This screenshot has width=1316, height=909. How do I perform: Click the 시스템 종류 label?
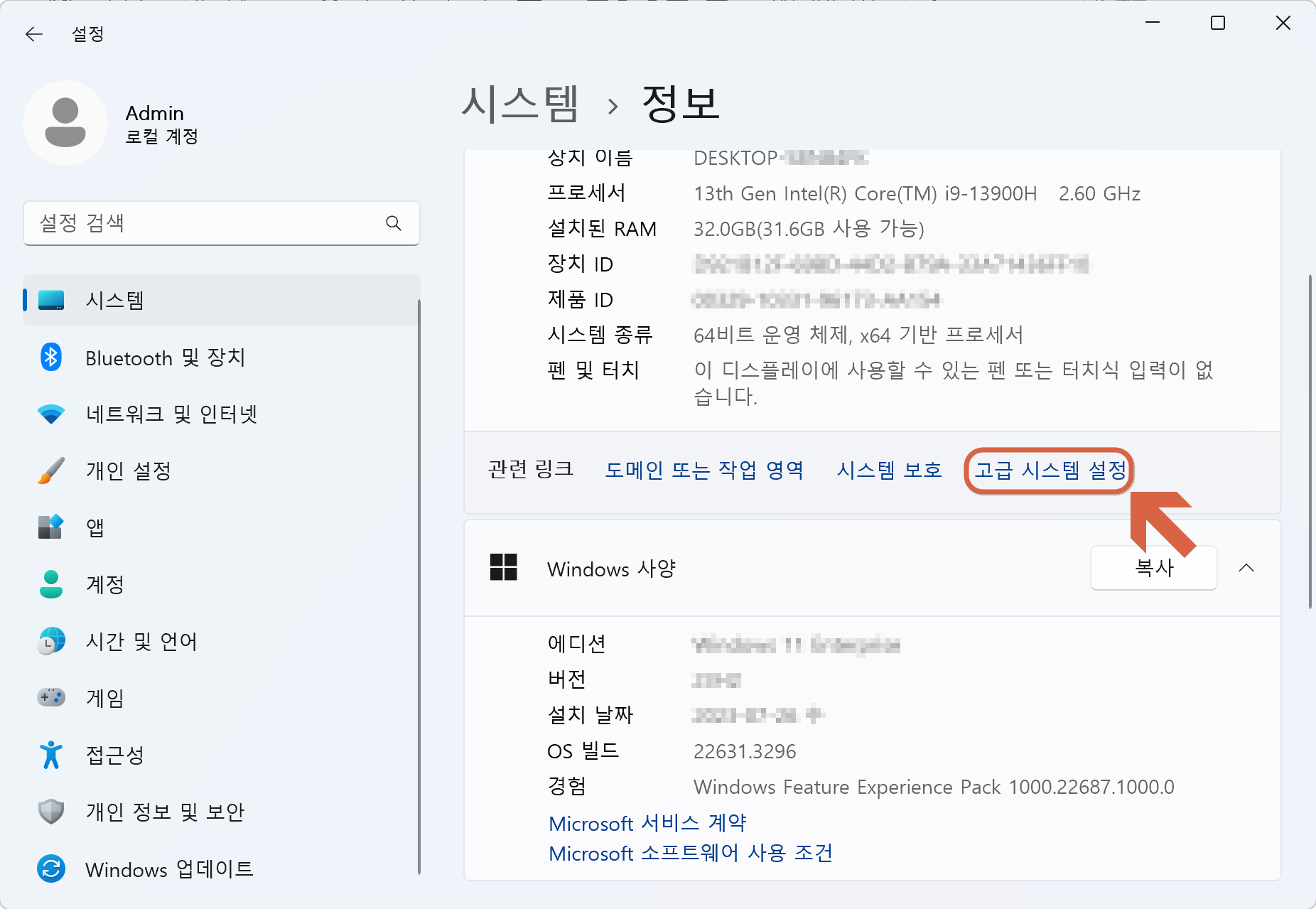pos(600,335)
